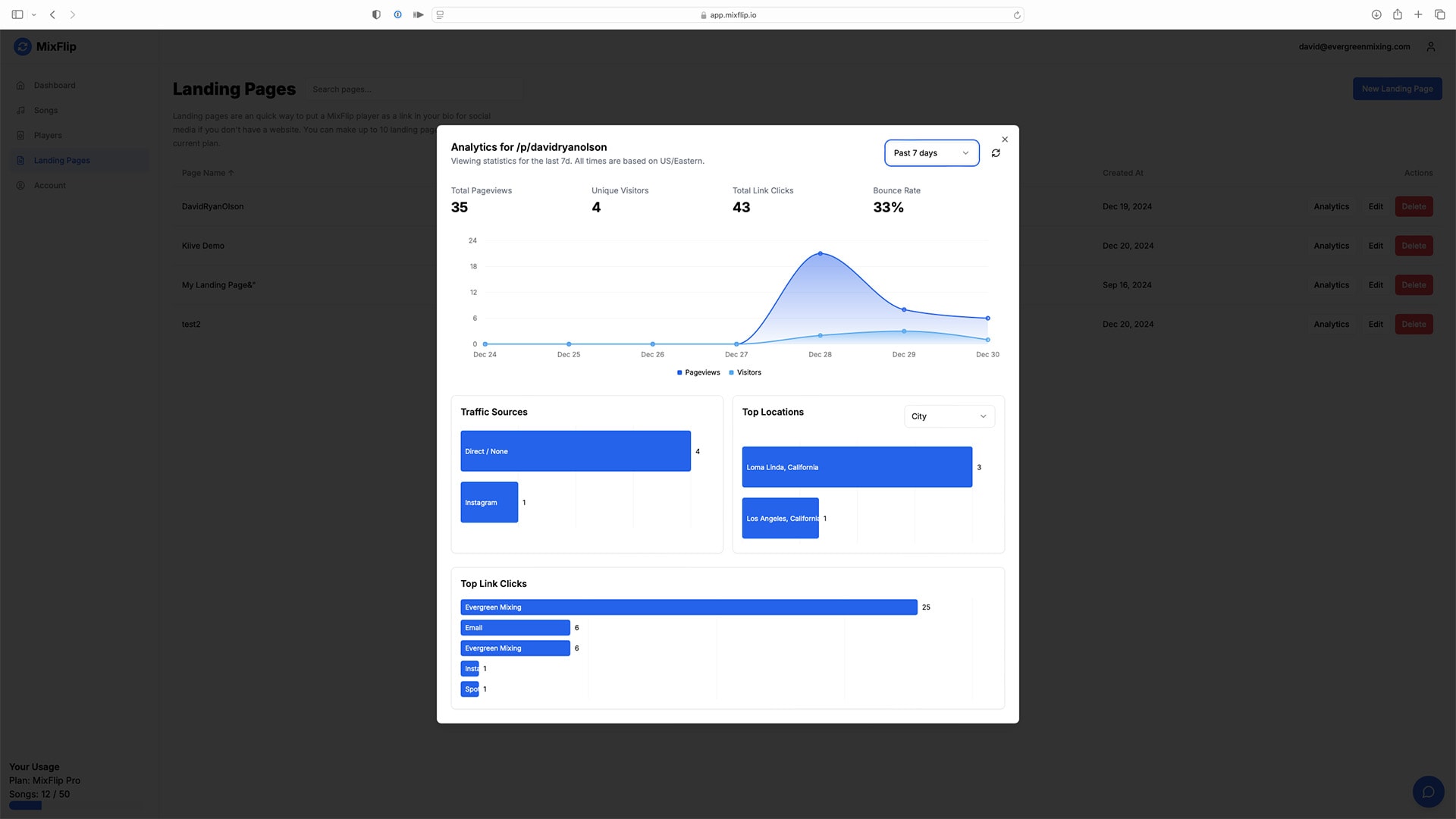Click the Songs music note icon

pos(20,111)
